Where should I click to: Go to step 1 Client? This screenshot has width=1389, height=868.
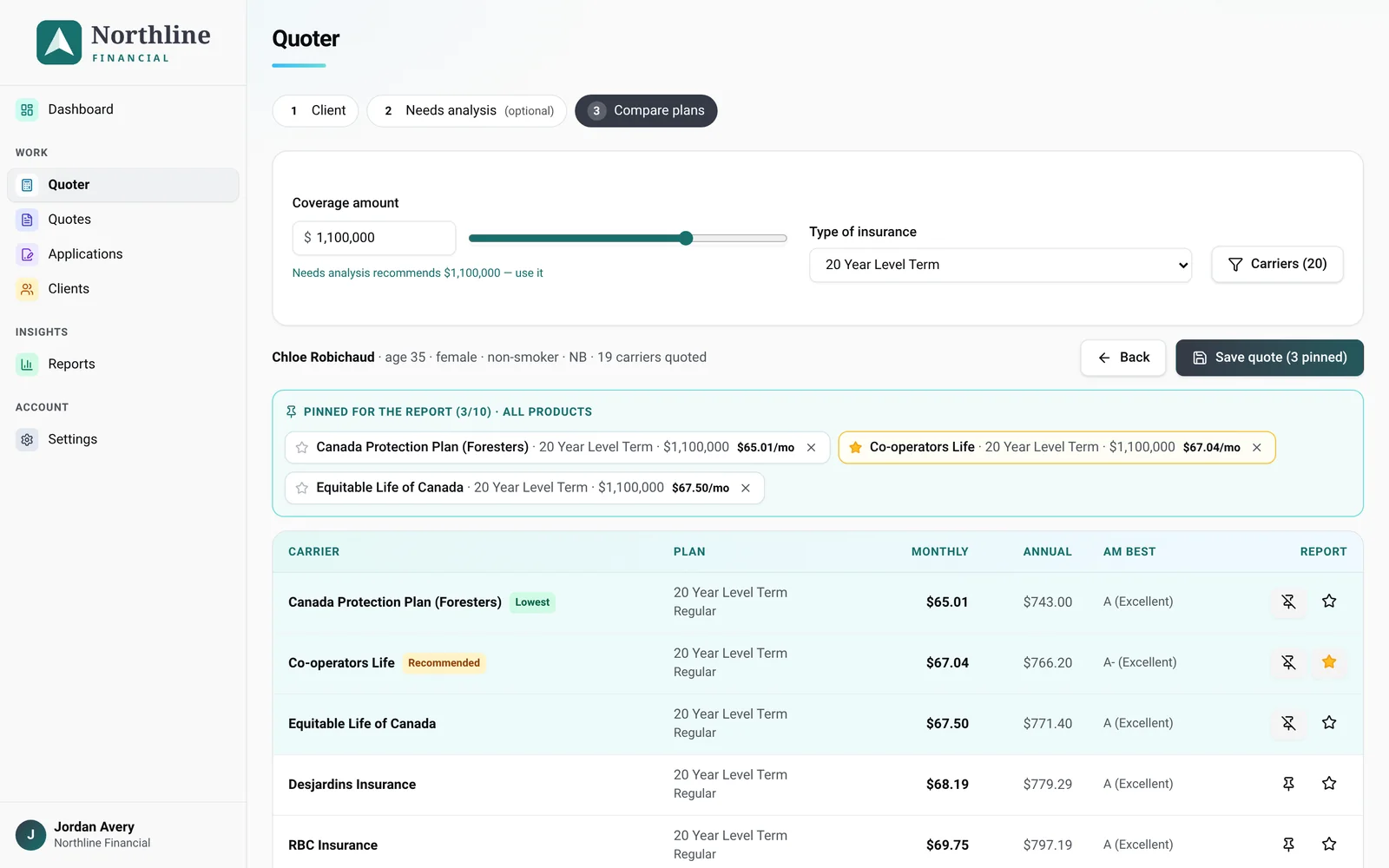point(315,111)
